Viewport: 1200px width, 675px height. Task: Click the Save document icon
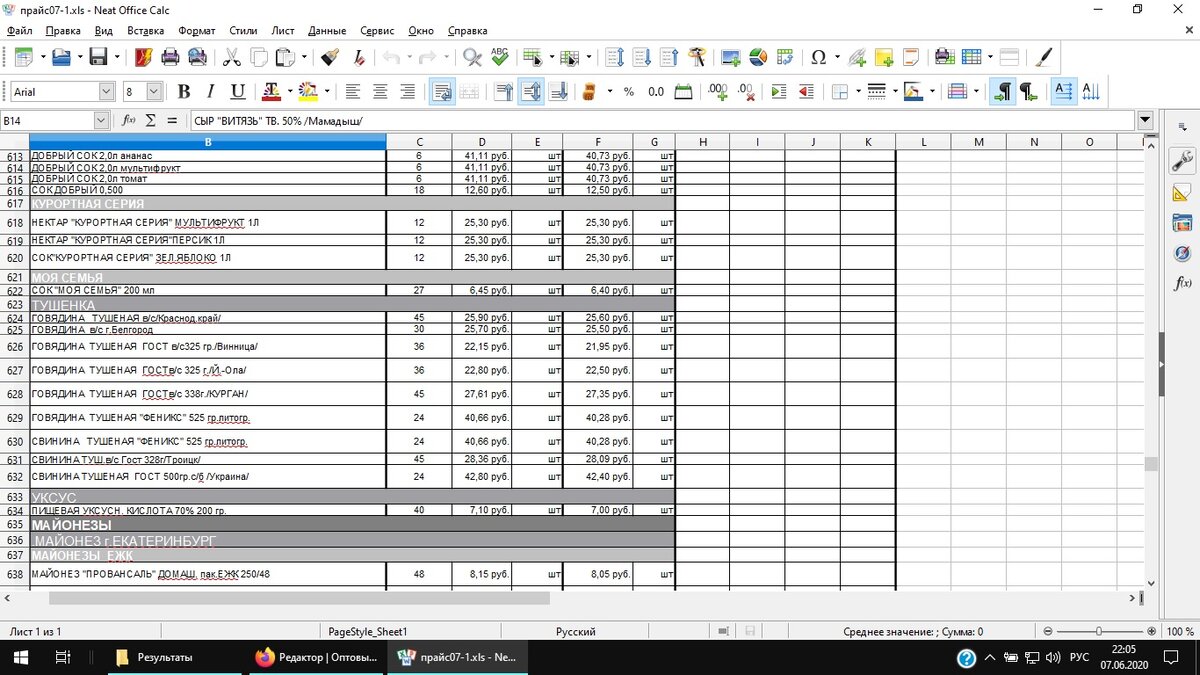pyautogui.click(x=98, y=57)
